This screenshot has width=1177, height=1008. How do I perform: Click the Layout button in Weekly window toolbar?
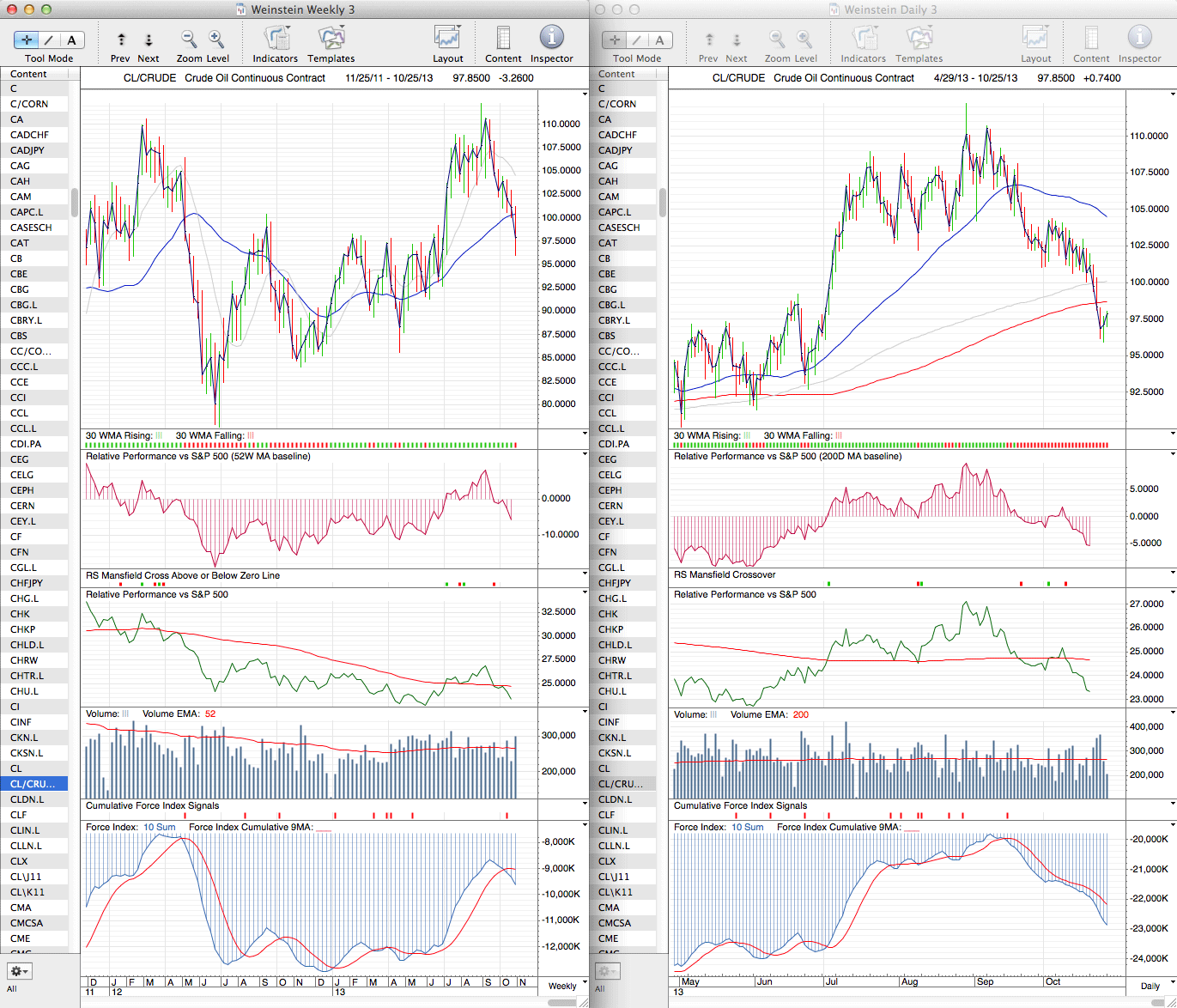447,39
